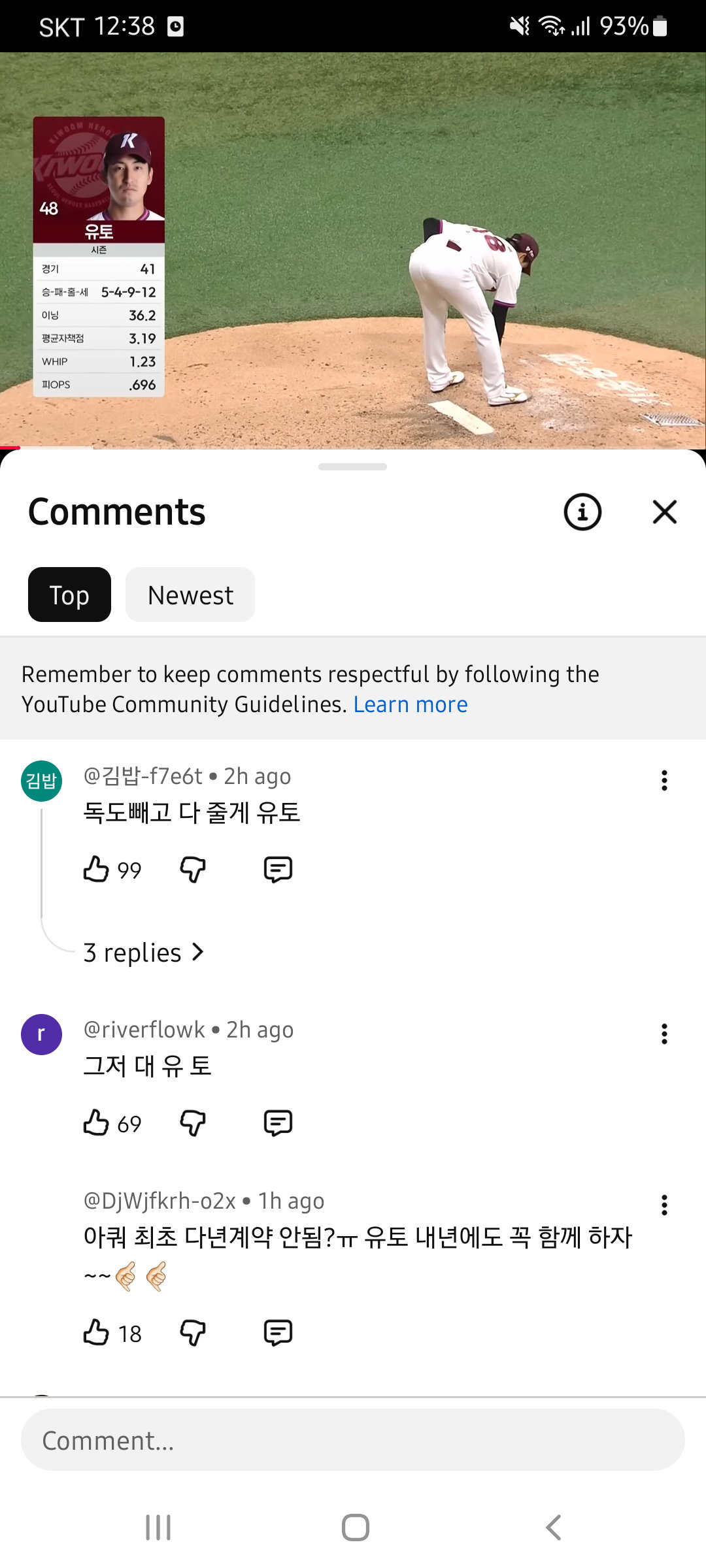This screenshot has height=1568, width=706.
Task: Like the @DjWjfkrh-o2x comment
Action: [x=96, y=1333]
